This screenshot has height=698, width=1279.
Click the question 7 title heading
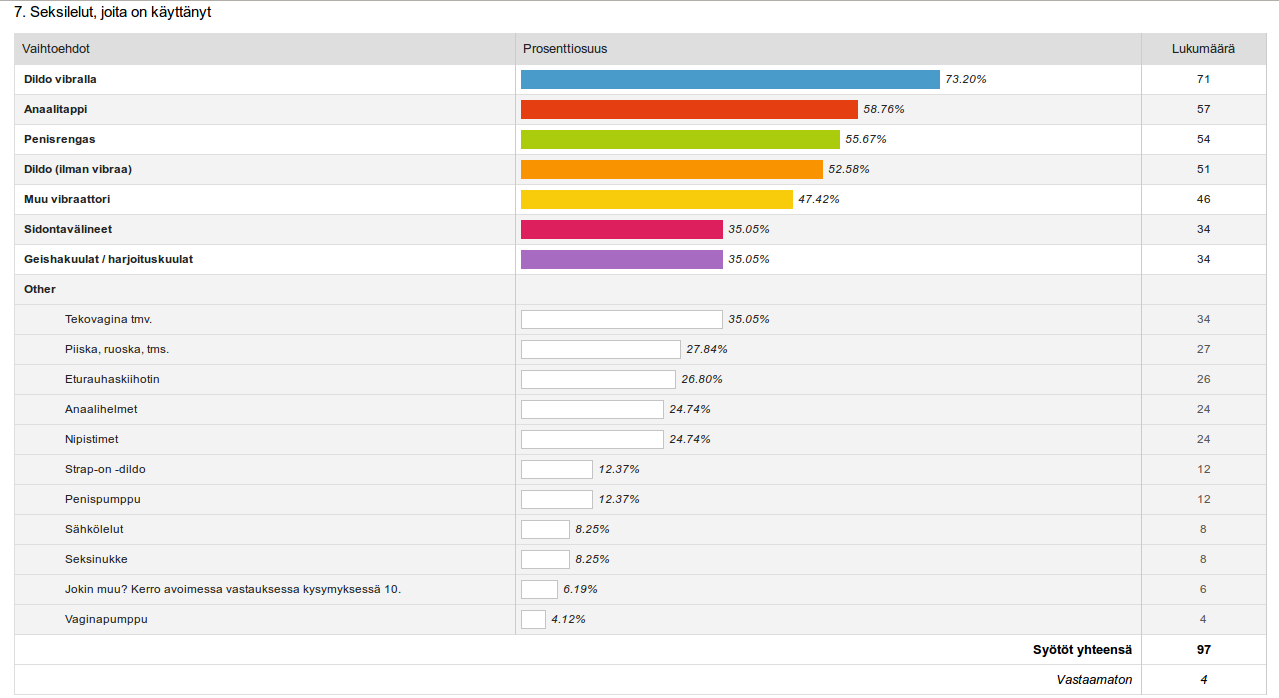[x=112, y=13]
